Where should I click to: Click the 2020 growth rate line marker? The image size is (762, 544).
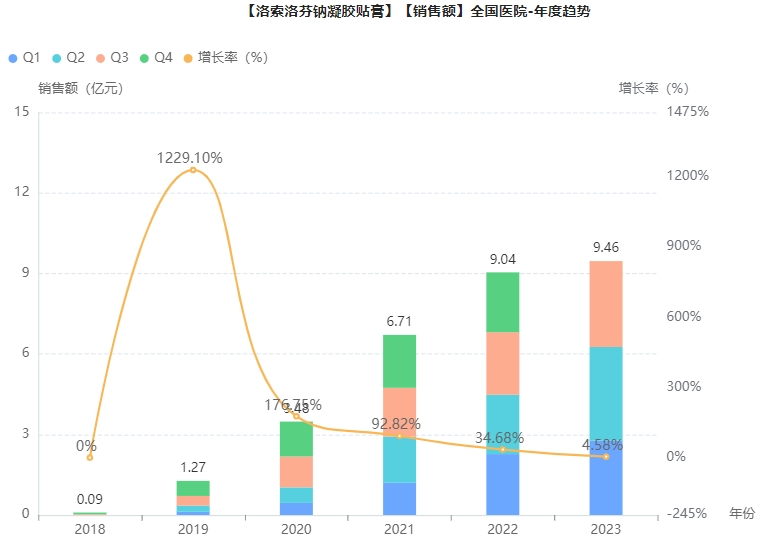[296, 416]
